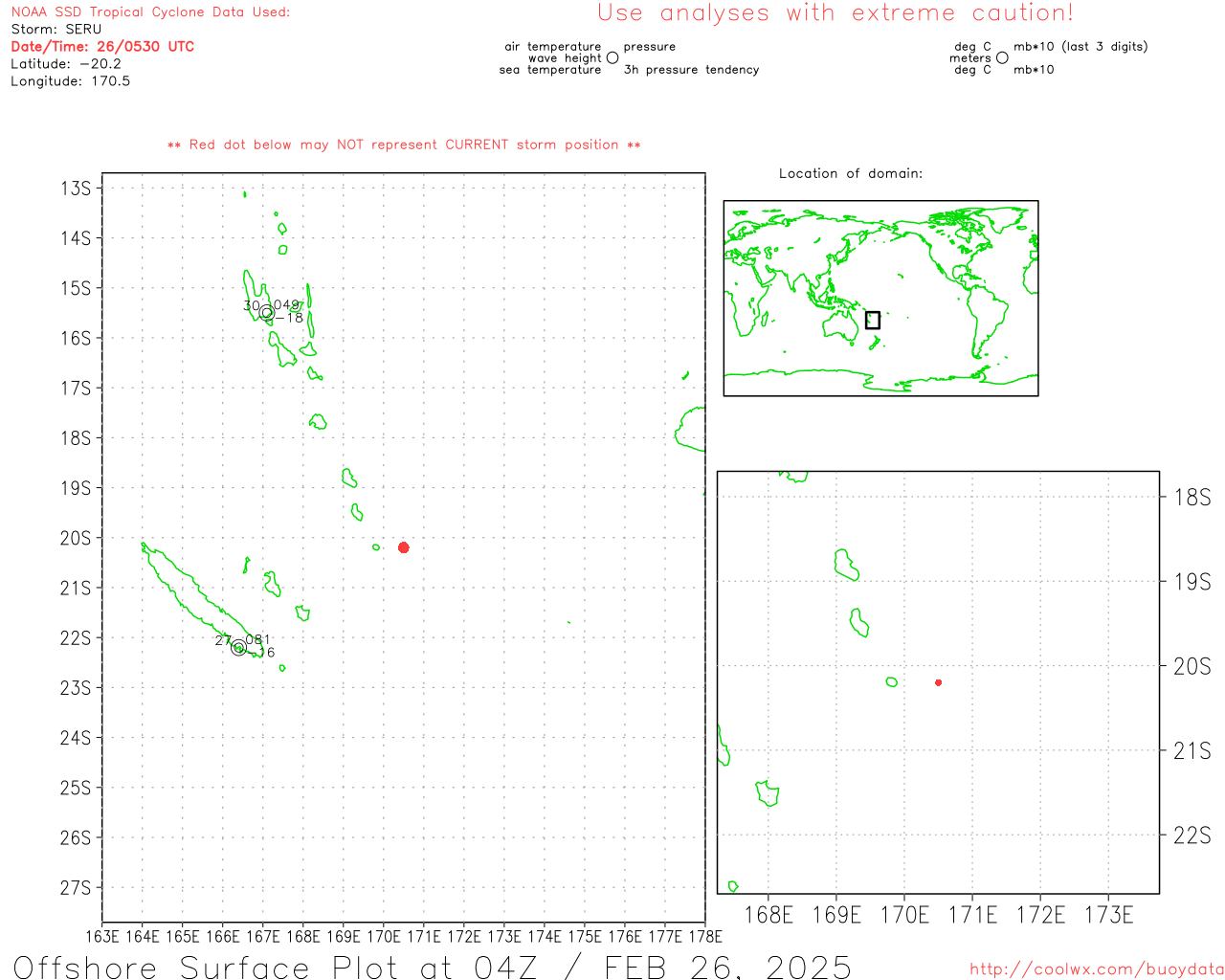Click the '178E' longitude label on main map

705,936
